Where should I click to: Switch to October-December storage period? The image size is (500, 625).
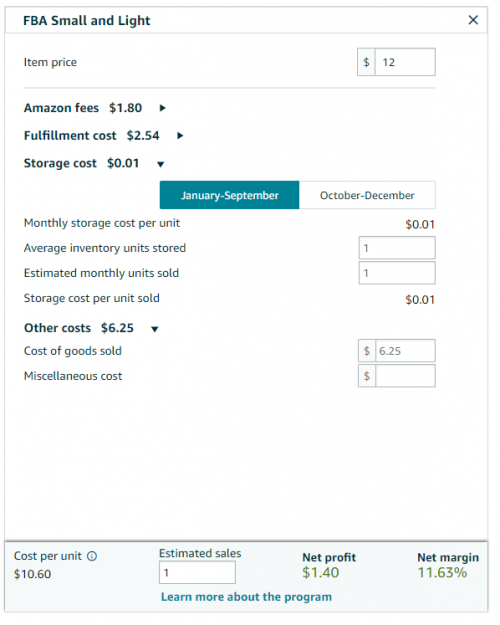click(367, 195)
